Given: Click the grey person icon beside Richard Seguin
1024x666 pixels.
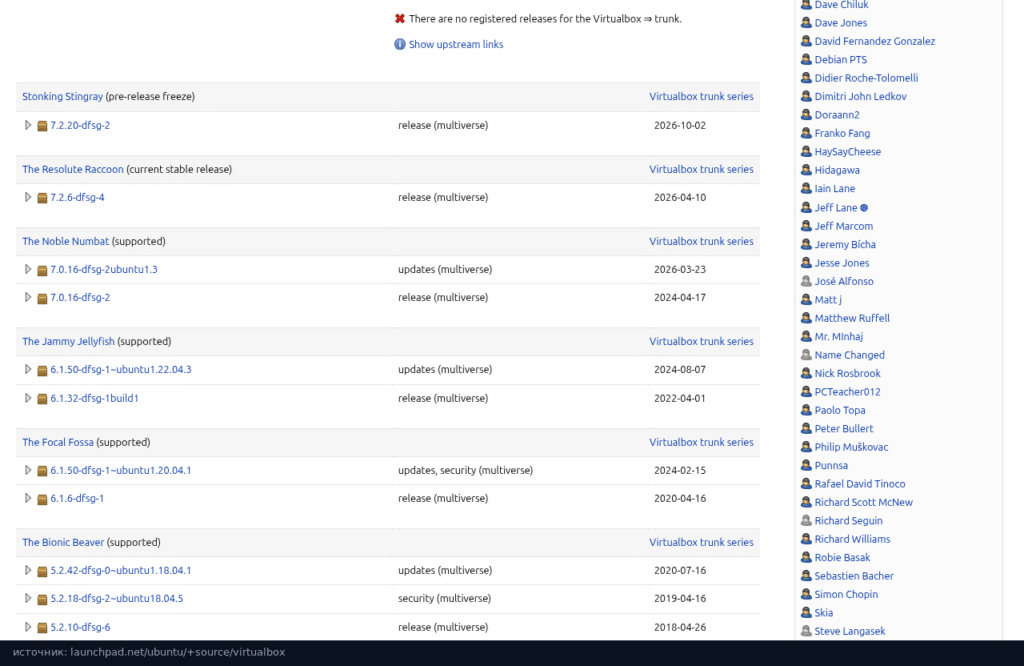Looking at the screenshot, I should tap(807, 521).
